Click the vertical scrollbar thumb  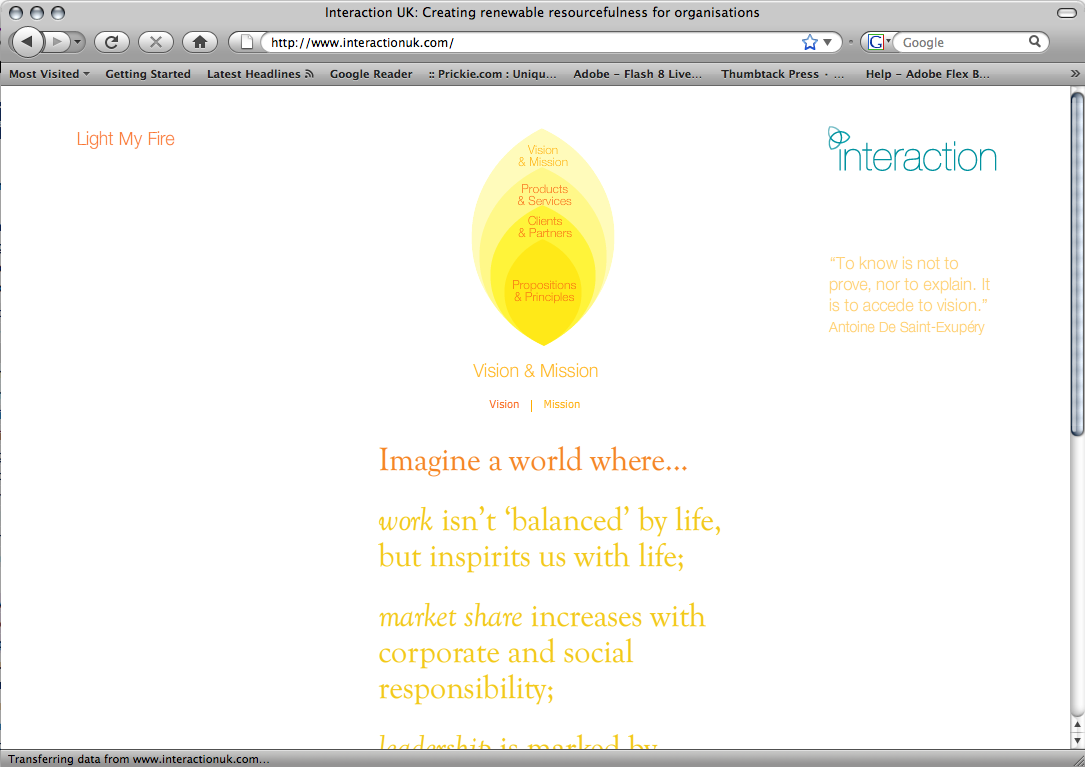click(1077, 265)
